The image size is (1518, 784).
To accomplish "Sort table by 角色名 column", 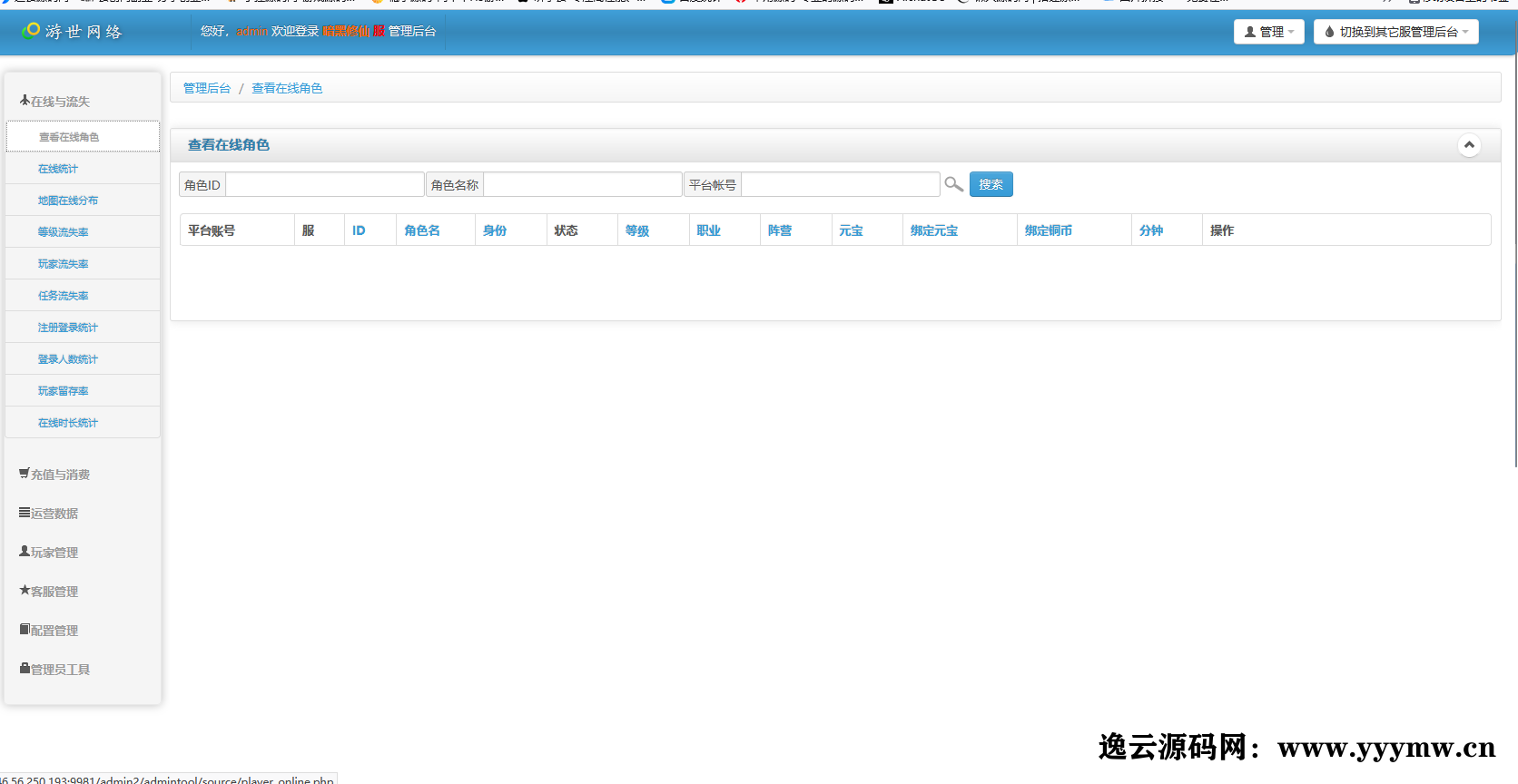I will tap(422, 230).
